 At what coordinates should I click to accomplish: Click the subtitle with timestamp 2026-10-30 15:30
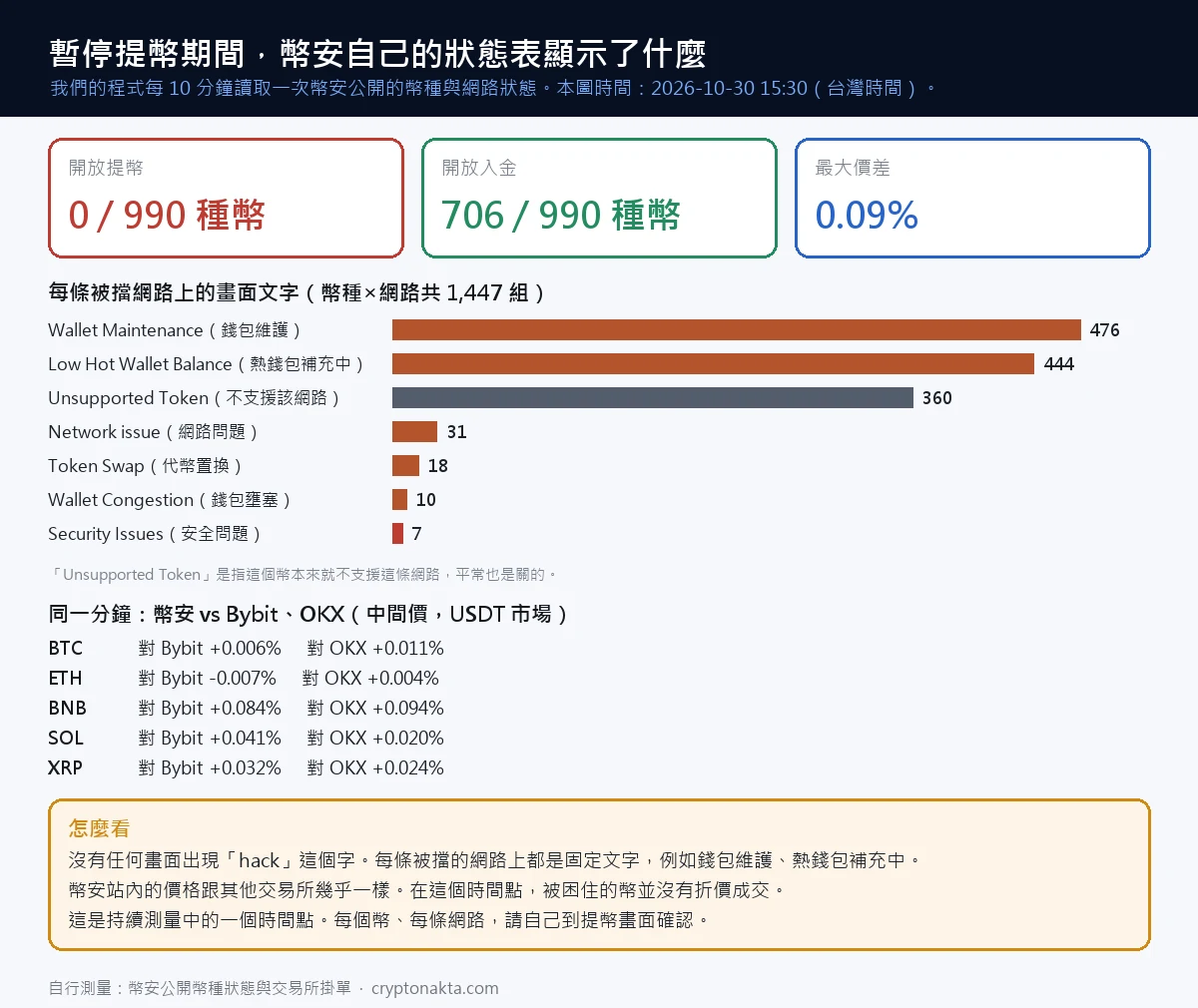coord(493,88)
